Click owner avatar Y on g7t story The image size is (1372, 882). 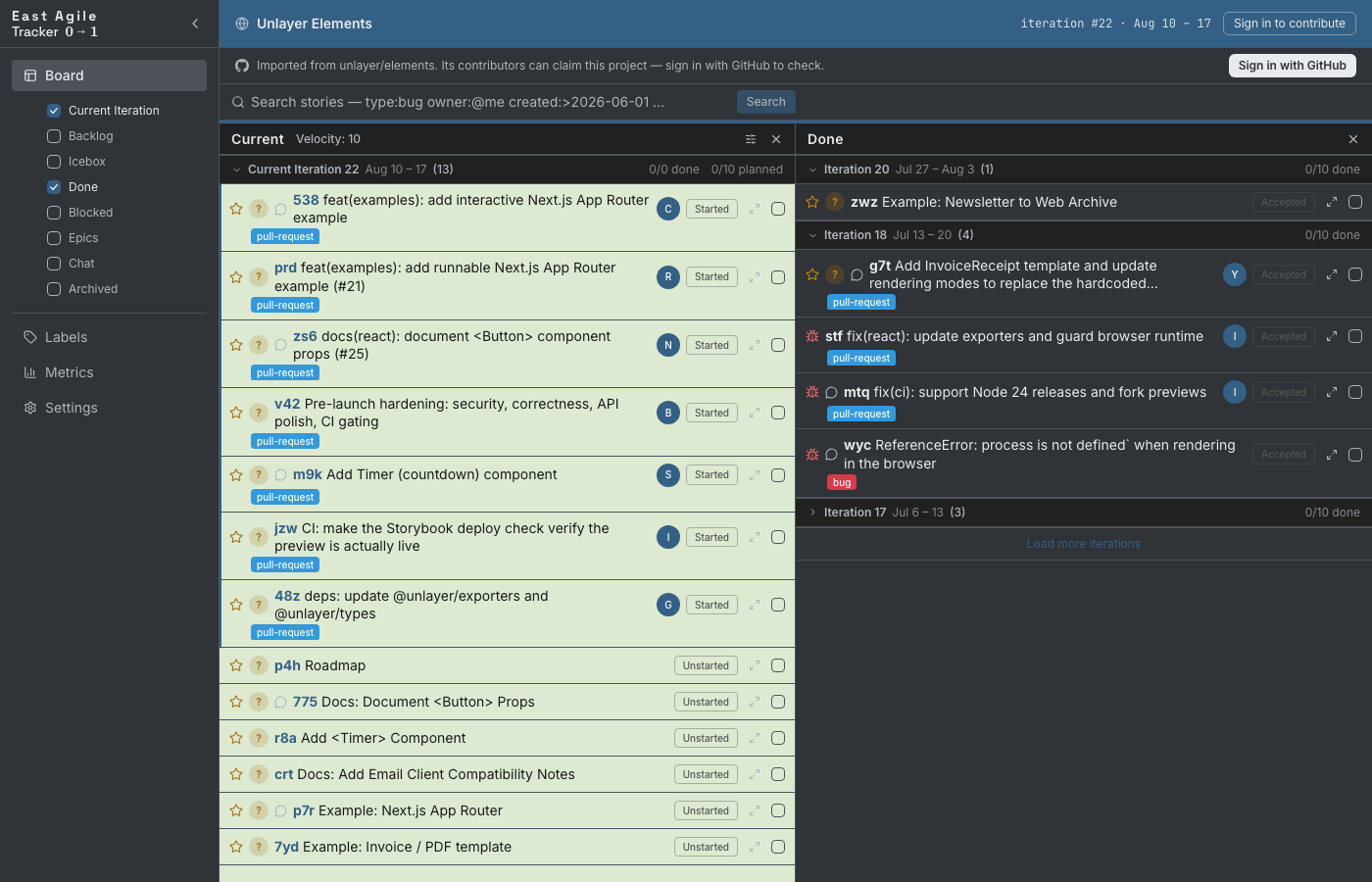(x=1235, y=274)
